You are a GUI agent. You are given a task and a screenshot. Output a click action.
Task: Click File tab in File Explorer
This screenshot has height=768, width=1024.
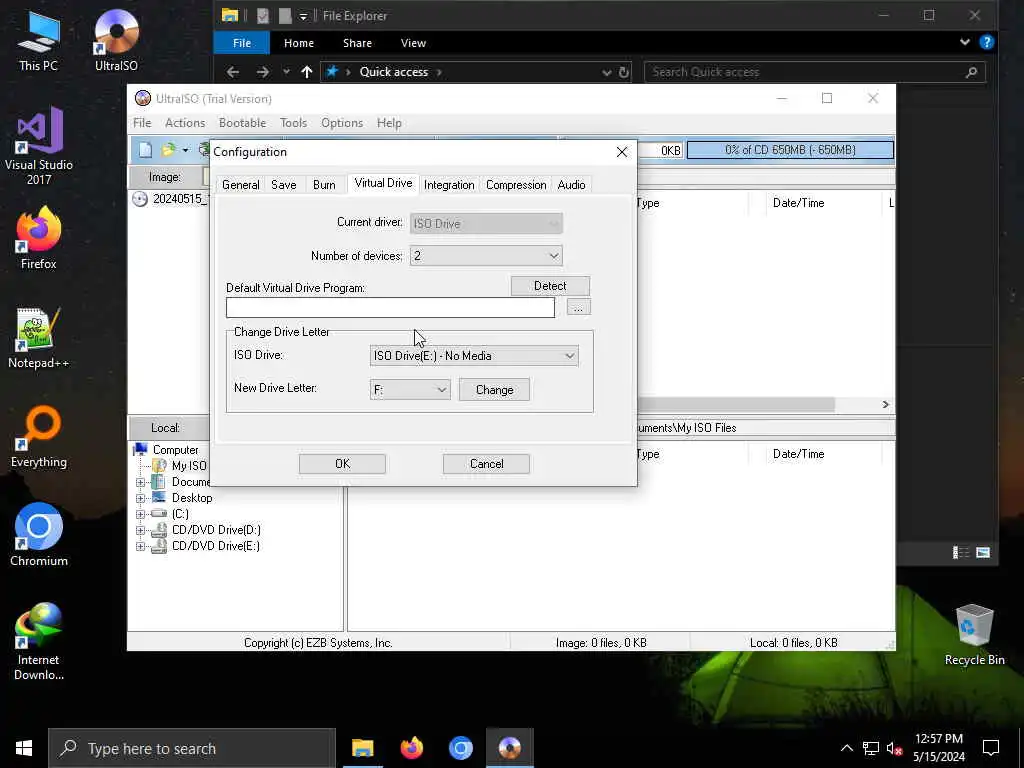tap(242, 43)
